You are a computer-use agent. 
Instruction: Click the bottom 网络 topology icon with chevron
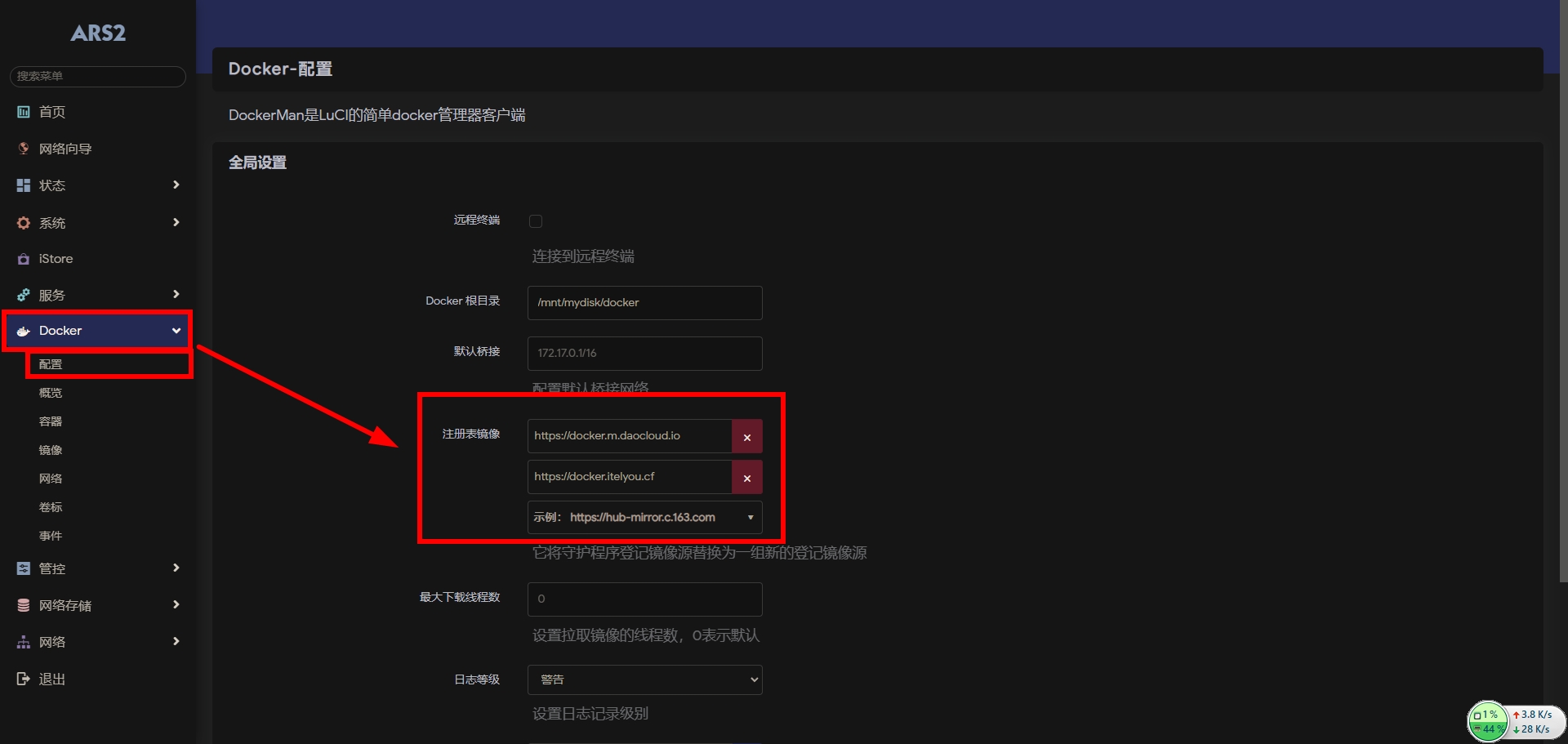tap(24, 642)
